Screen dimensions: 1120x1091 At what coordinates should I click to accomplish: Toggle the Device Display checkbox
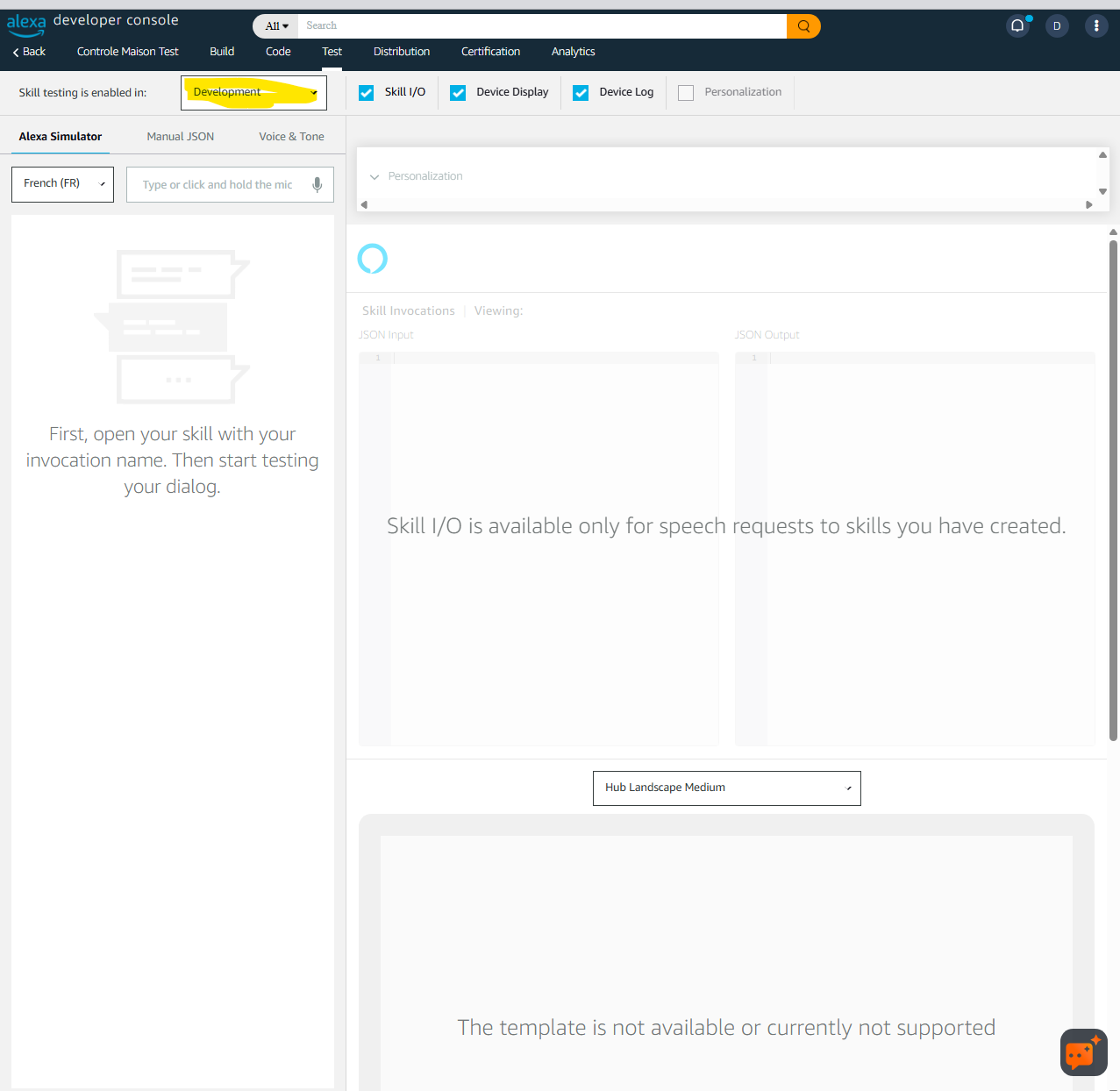[x=458, y=93]
